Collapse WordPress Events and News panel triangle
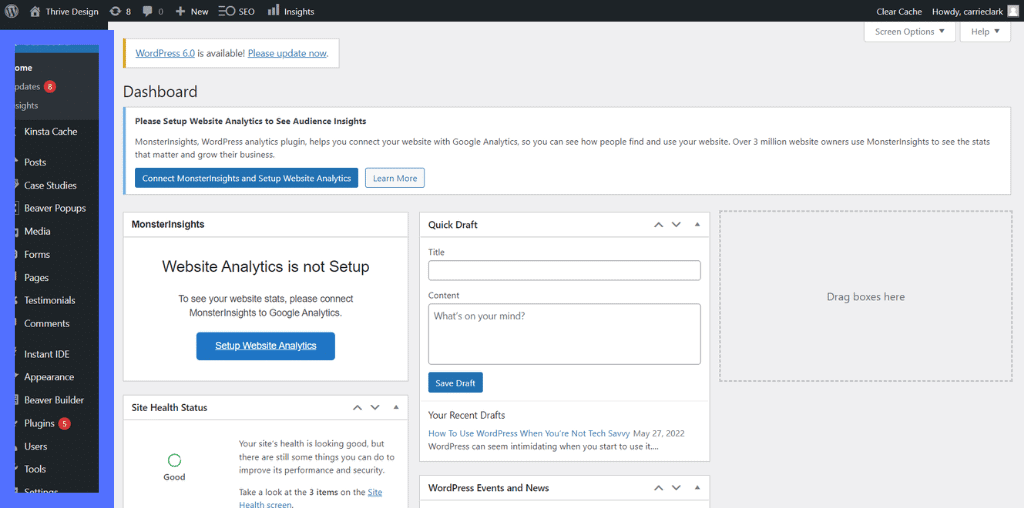 [x=697, y=488]
